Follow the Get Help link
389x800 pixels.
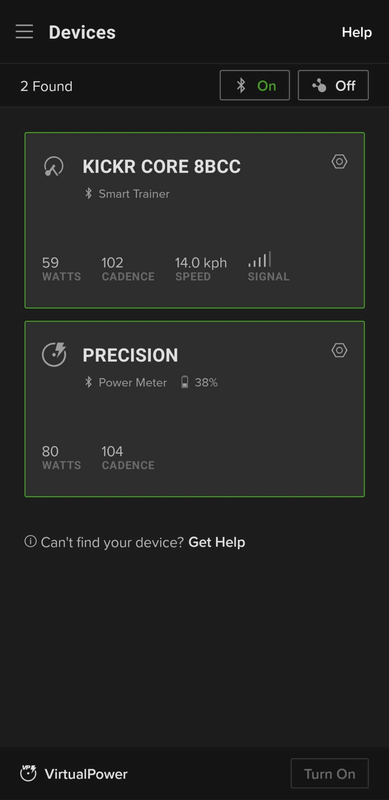(217, 542)
